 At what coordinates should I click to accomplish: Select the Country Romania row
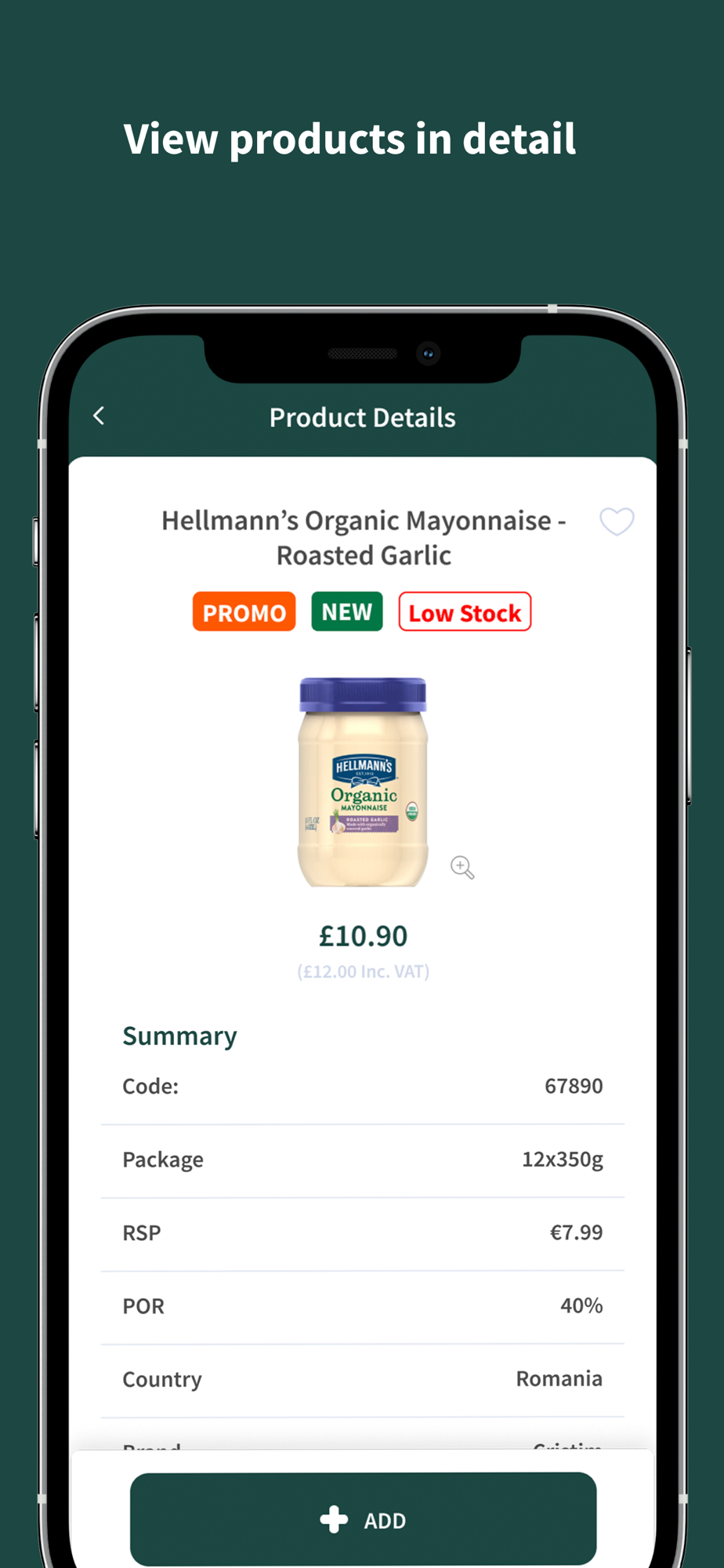click(363, 1380)
